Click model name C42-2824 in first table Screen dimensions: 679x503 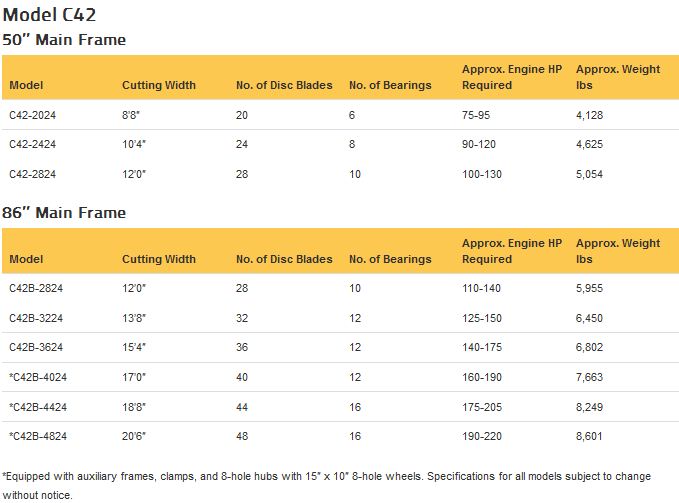point(32,174)
